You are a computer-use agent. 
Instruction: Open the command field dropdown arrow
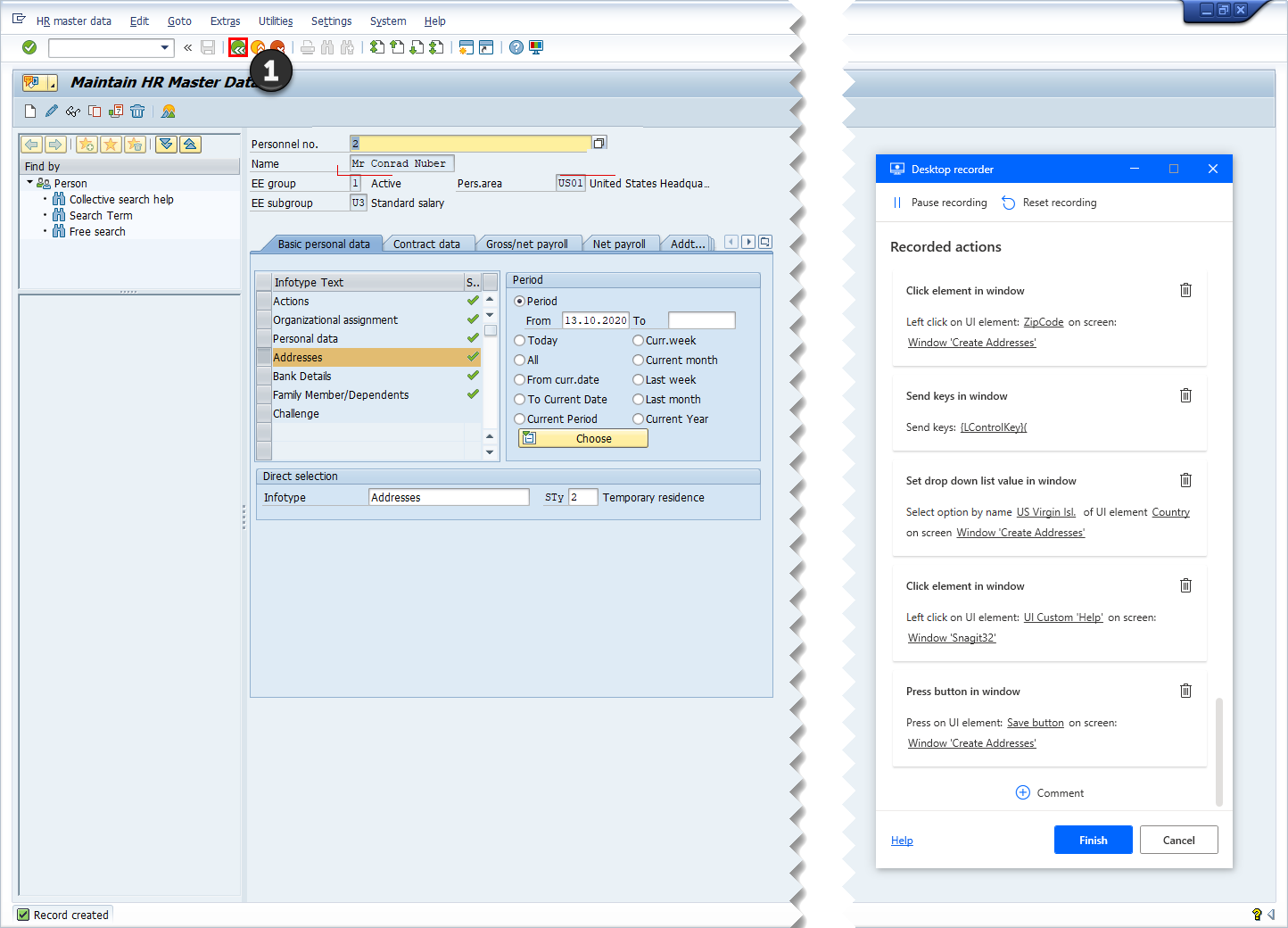[x=165, y=47]
